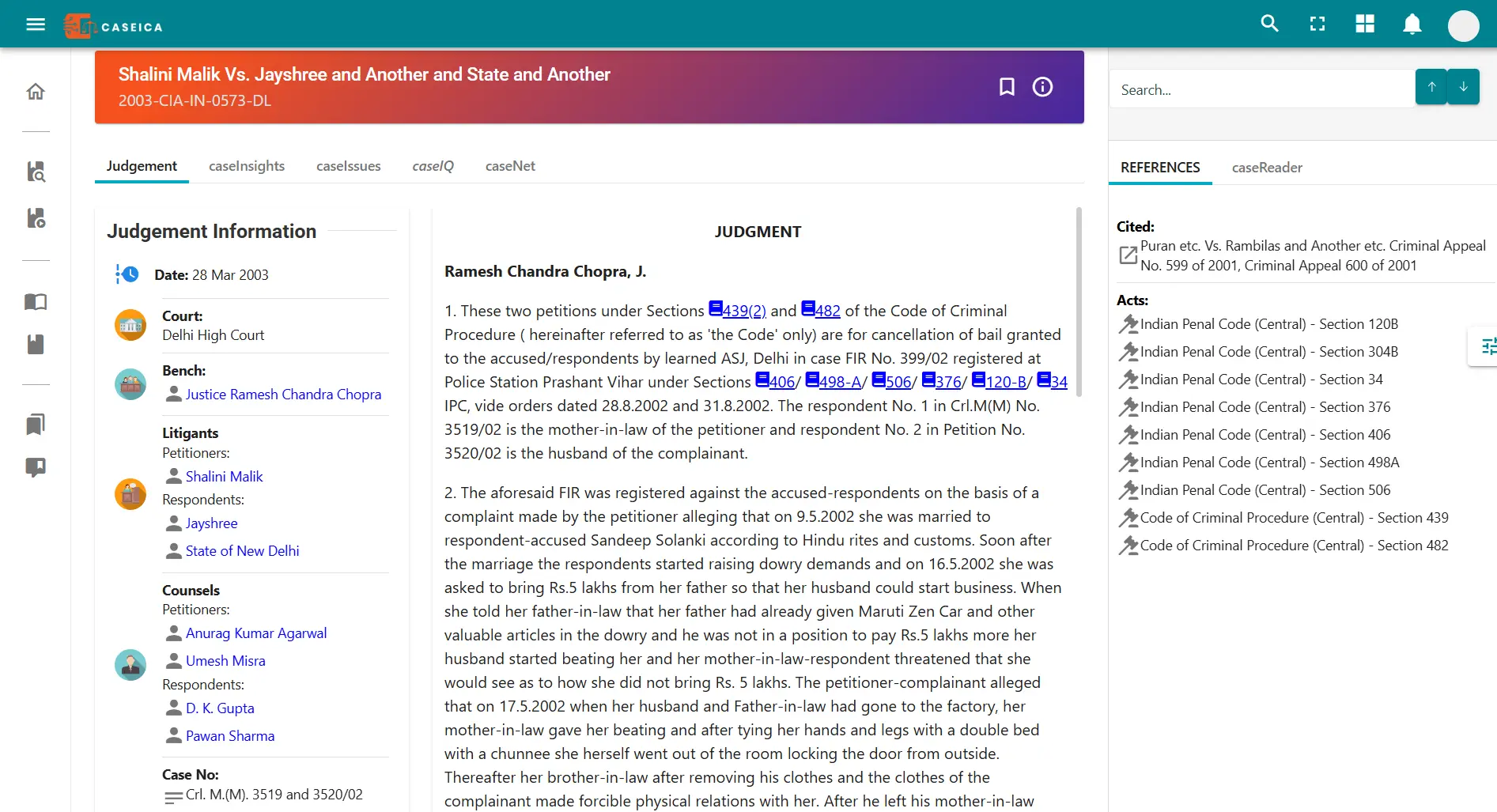
Task: Open counsel D. K. Gupta link
Action: 220,708
